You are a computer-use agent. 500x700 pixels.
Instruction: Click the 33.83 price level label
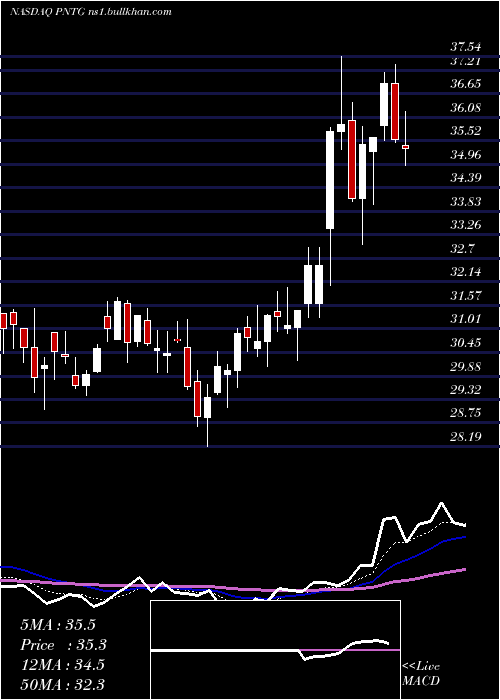466,202
